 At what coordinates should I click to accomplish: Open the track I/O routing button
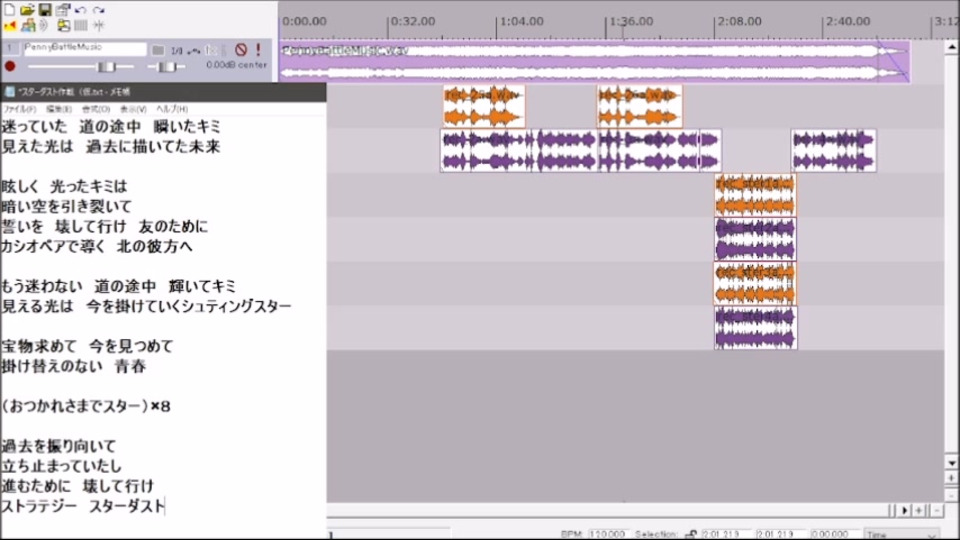[x=176, y=50]
